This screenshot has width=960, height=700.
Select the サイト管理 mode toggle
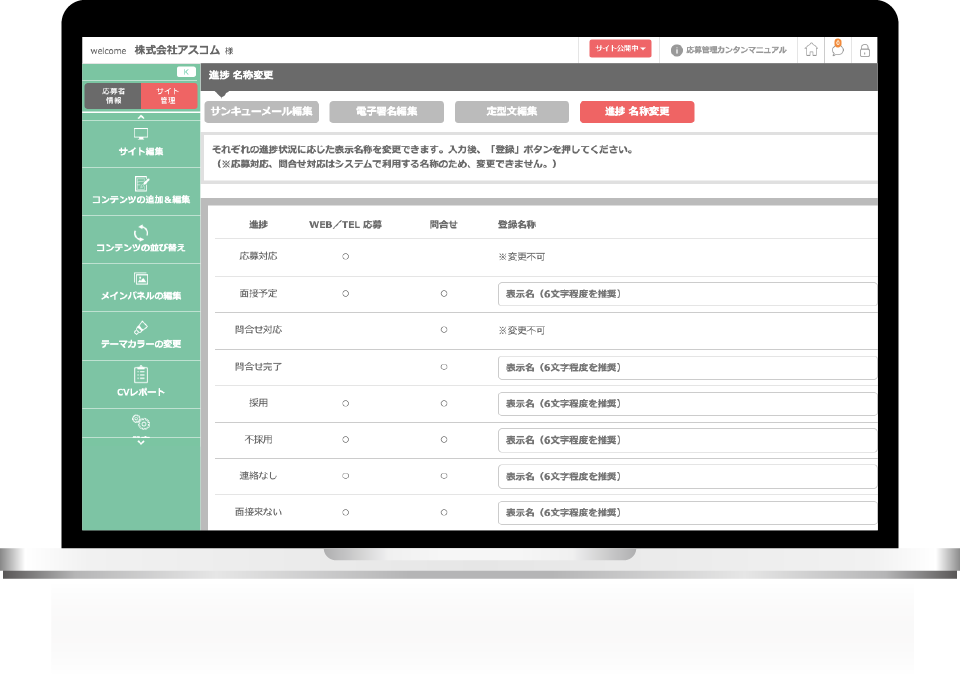tap(168, 95)
